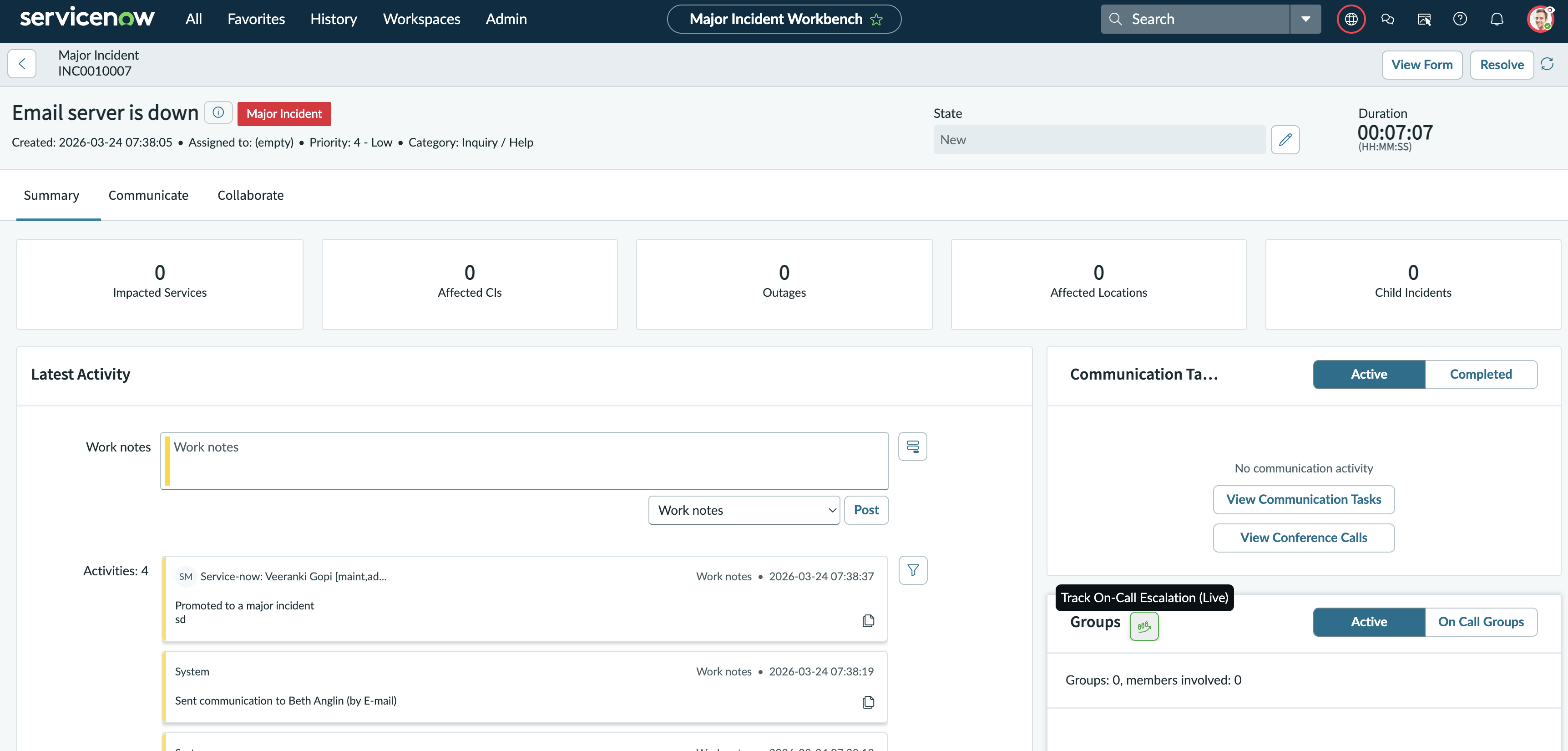Switch to the Collaborate tab
The width and height of the screenshot is (1568, 751).
pyautogui.click(x=250, y=196)
